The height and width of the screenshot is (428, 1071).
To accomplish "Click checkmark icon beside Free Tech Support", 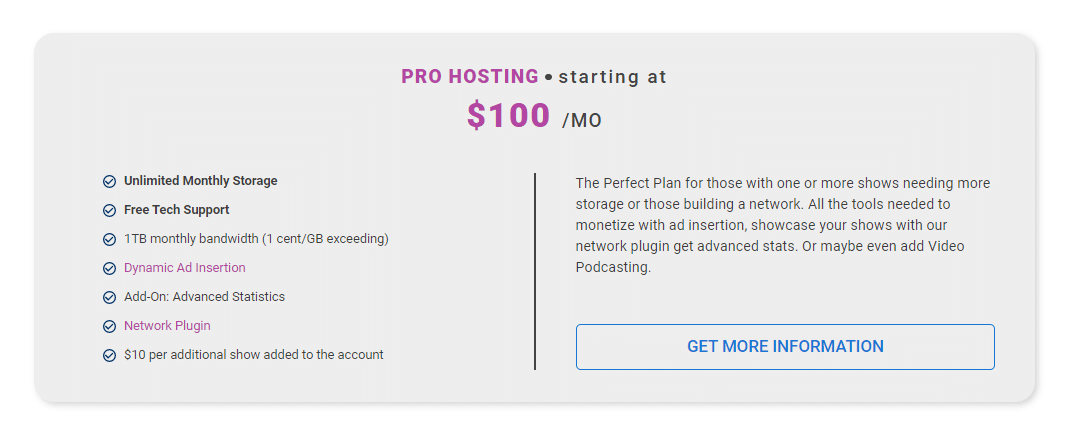I will point(109,210).
